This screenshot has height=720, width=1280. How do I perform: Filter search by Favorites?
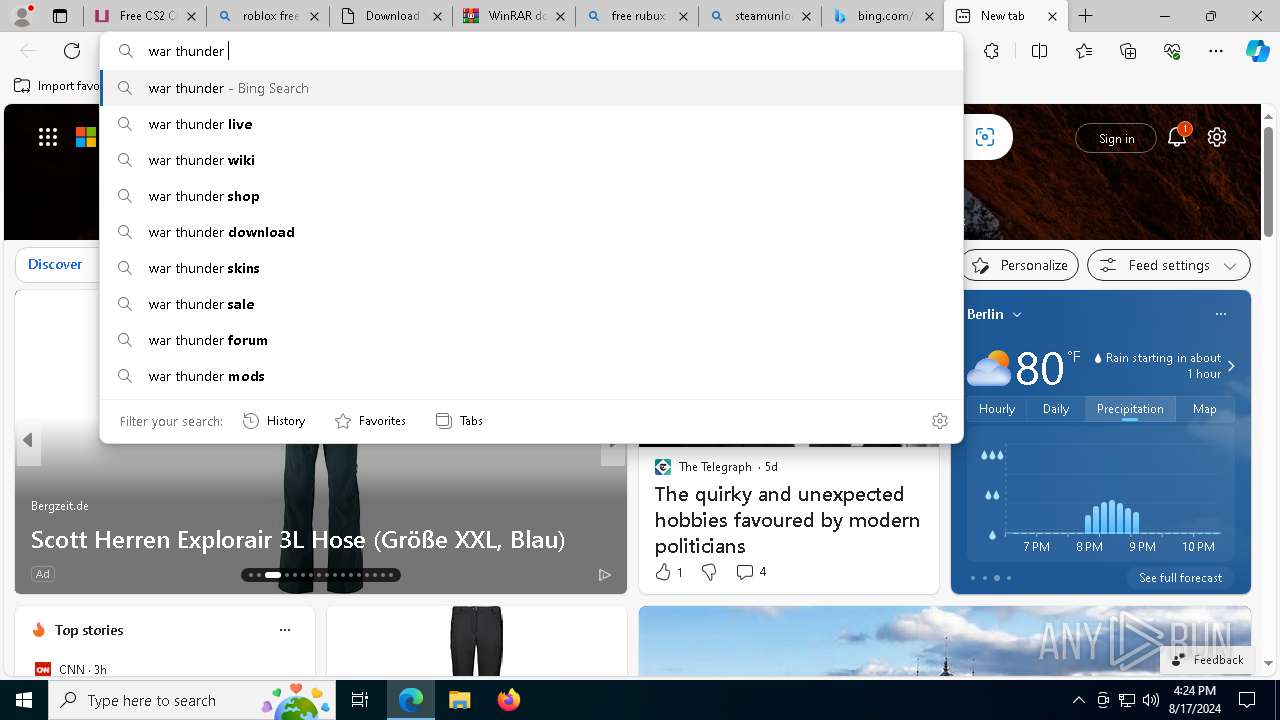click(x=370, y=421)
